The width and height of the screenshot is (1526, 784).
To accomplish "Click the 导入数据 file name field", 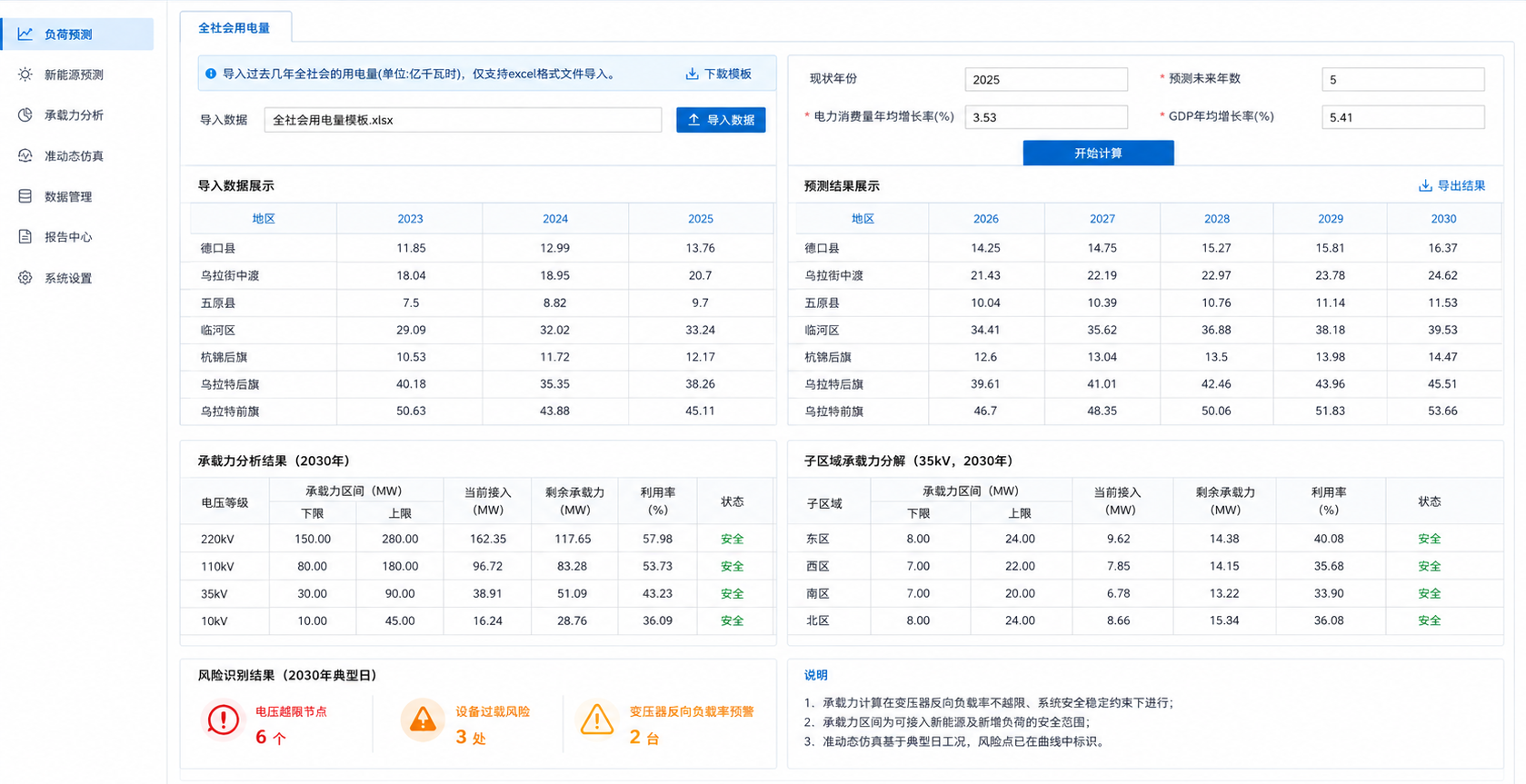I will pyautogui.click(x=463, y=120).
